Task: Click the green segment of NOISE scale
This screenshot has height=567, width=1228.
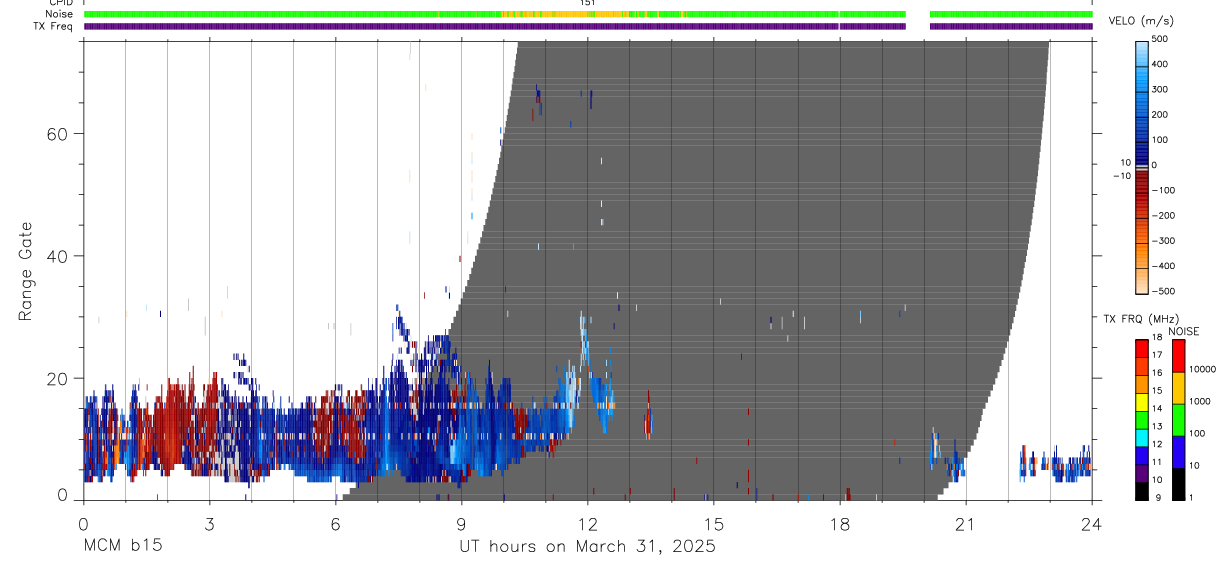Action: (1178, 420)
